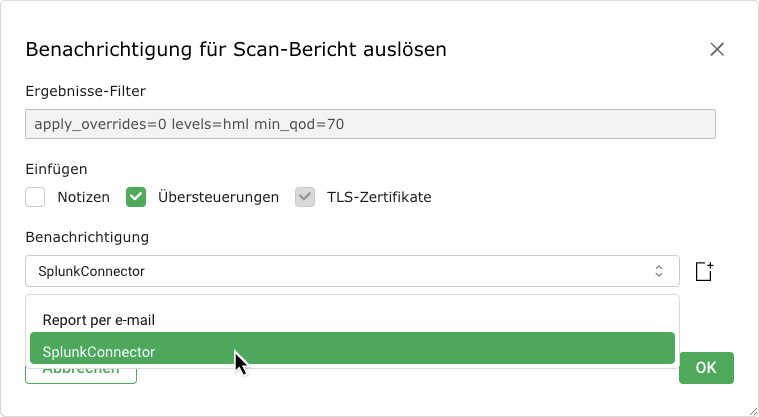Close the scan report notification dialog

click(716, 49)
